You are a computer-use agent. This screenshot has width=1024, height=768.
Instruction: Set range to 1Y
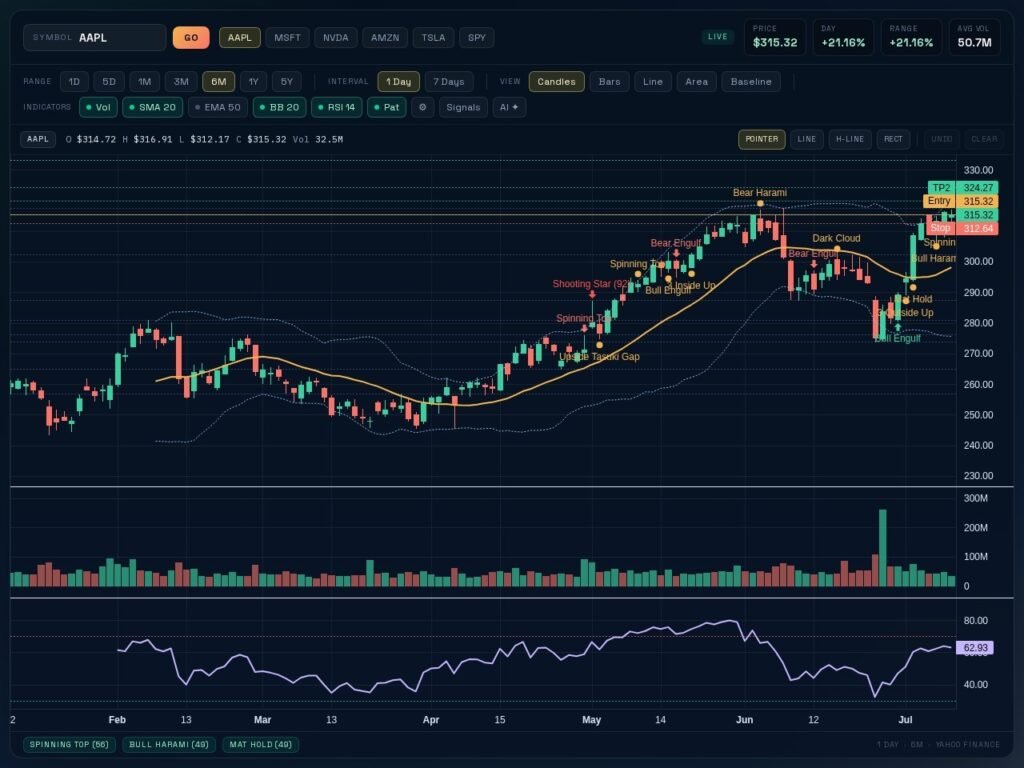click(253, 82)
